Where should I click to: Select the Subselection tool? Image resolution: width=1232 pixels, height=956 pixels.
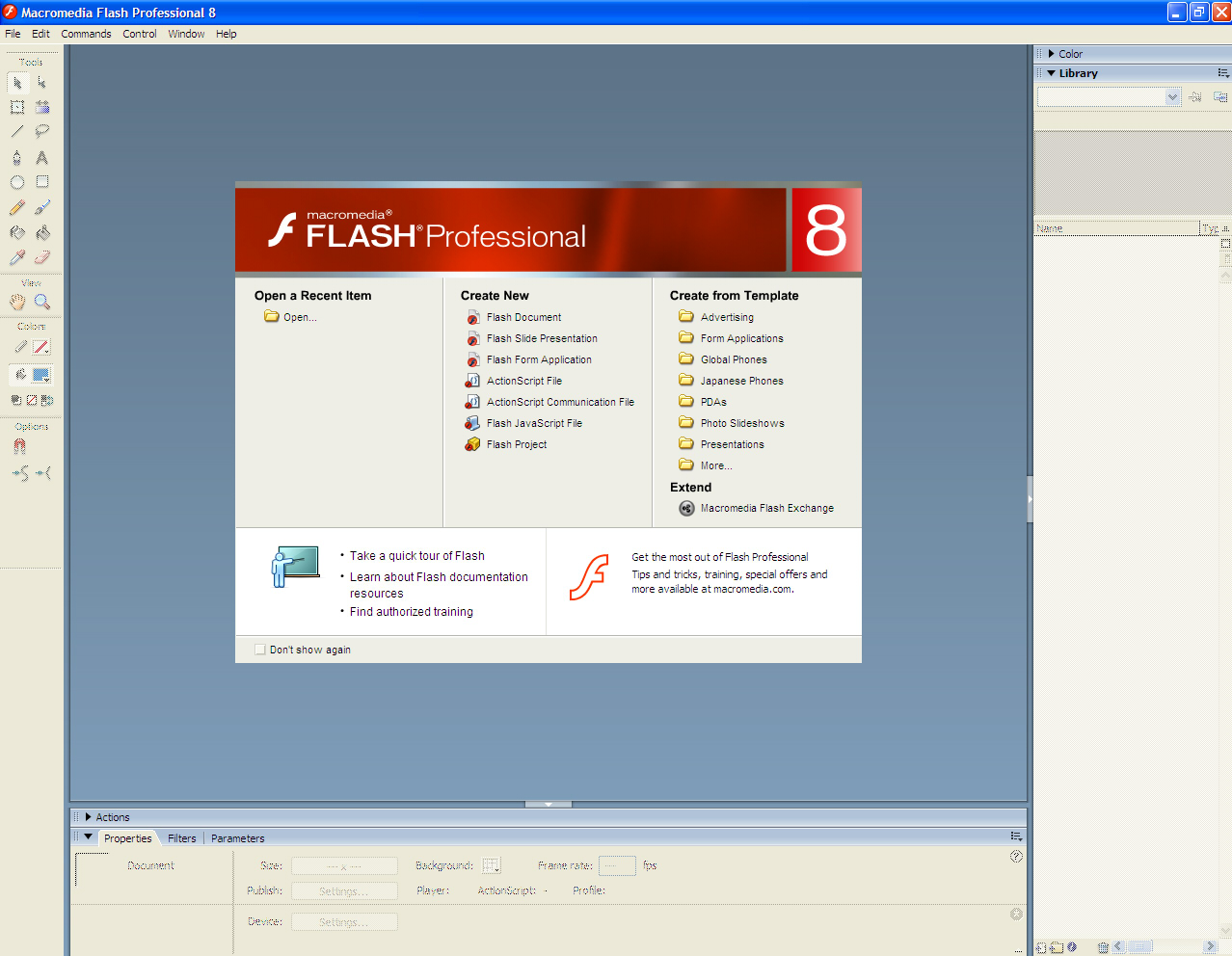click(x=41, y=83)
